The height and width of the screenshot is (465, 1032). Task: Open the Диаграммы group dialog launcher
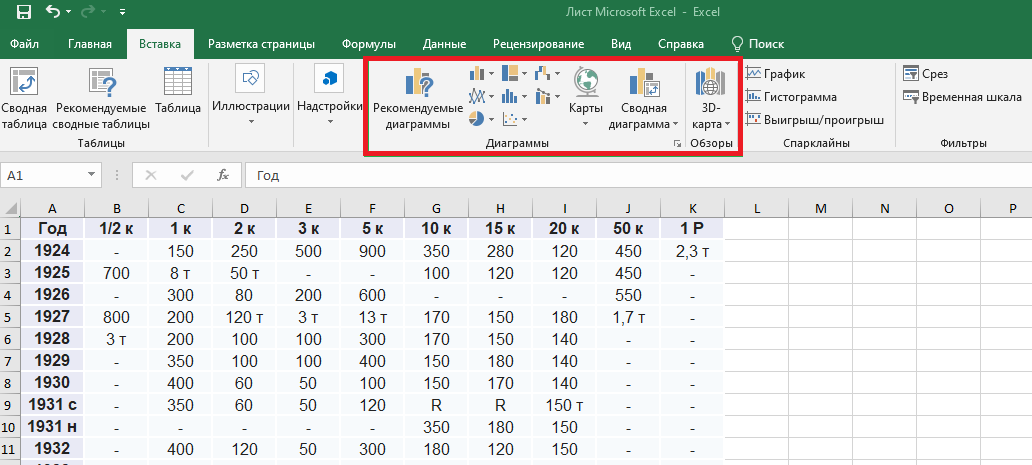677,144
